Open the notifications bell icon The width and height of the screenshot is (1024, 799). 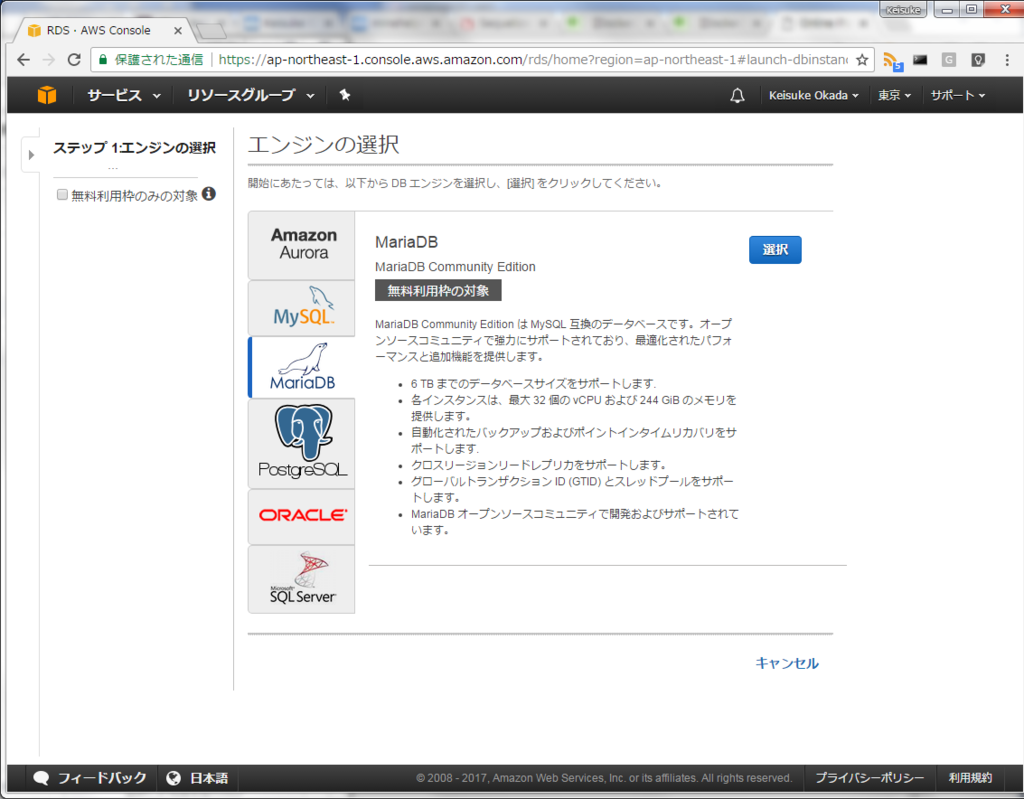click(737, 95)
